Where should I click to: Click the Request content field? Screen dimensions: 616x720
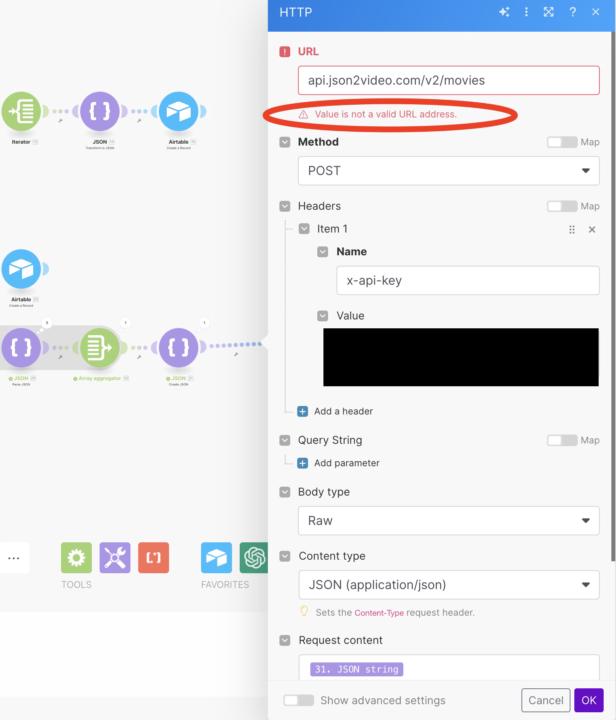coord(448,667)
